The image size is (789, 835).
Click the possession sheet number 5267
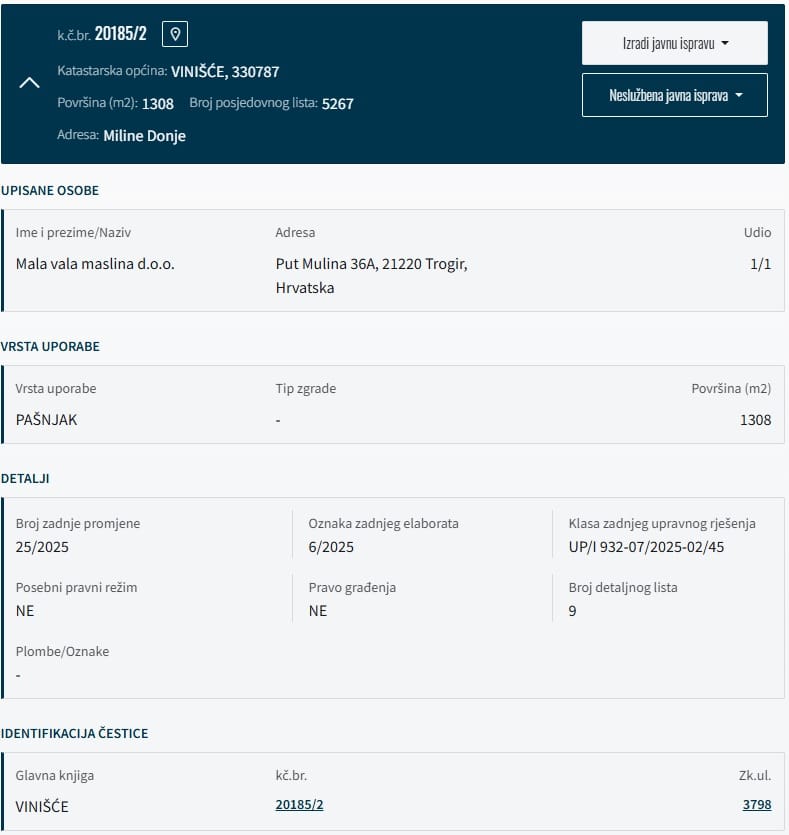point(337,103)
